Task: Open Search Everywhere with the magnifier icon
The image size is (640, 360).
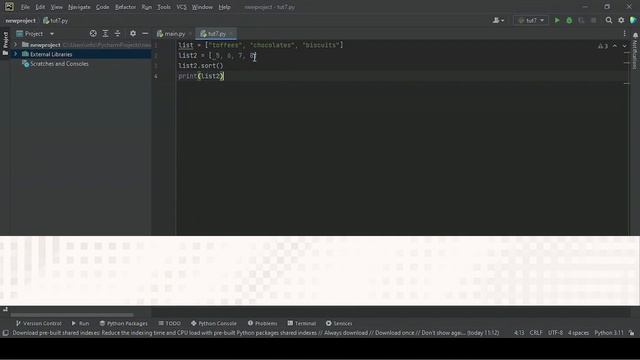Action: click(x=609, y=20)
